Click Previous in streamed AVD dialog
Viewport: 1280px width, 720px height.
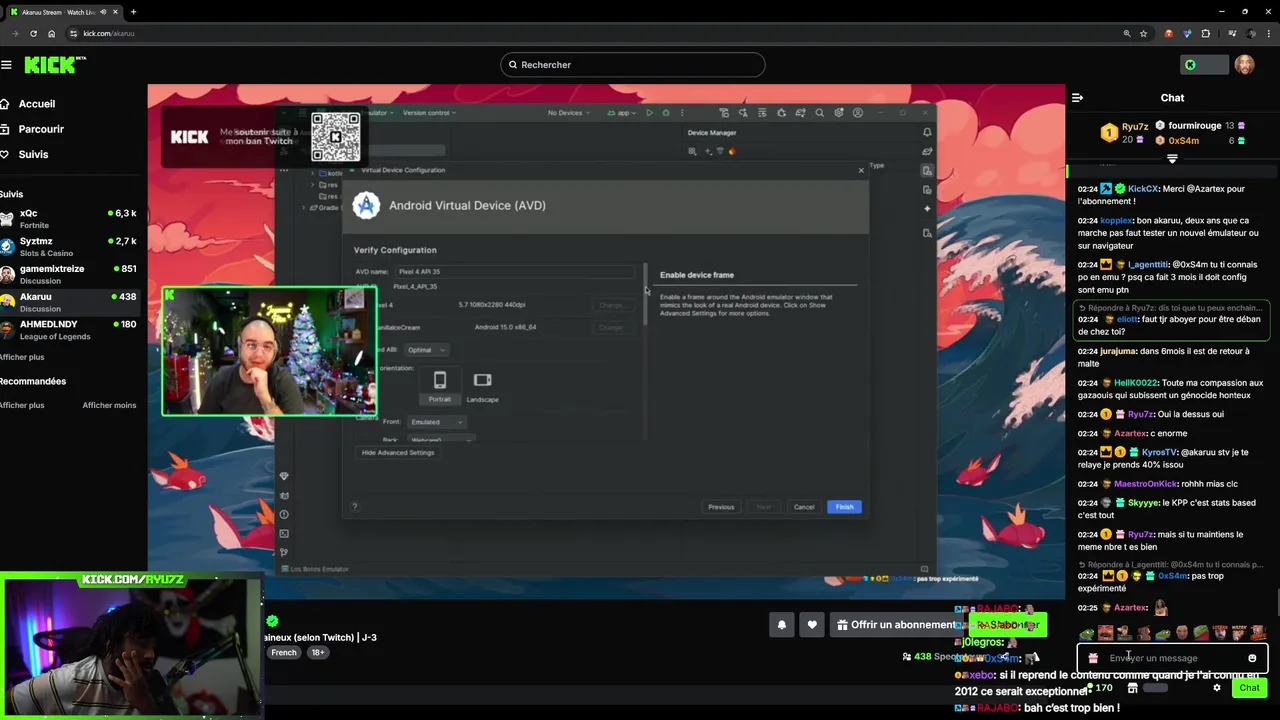pos(721,507)
